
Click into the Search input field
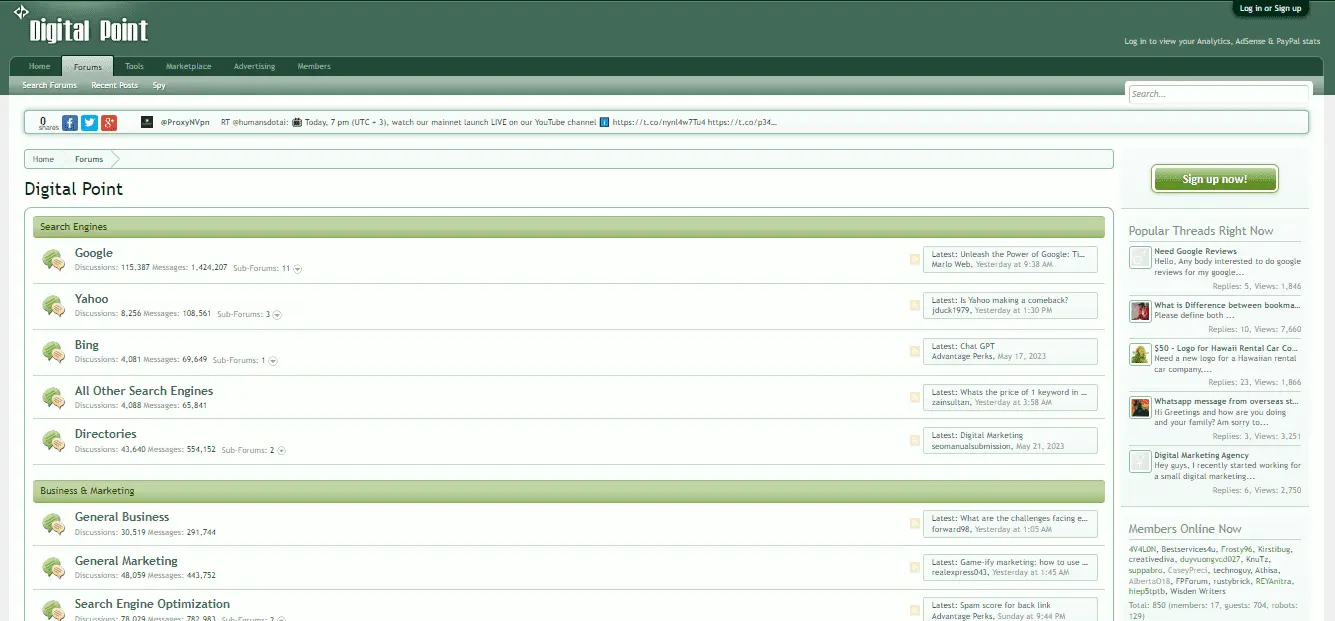pos(1218,94)
